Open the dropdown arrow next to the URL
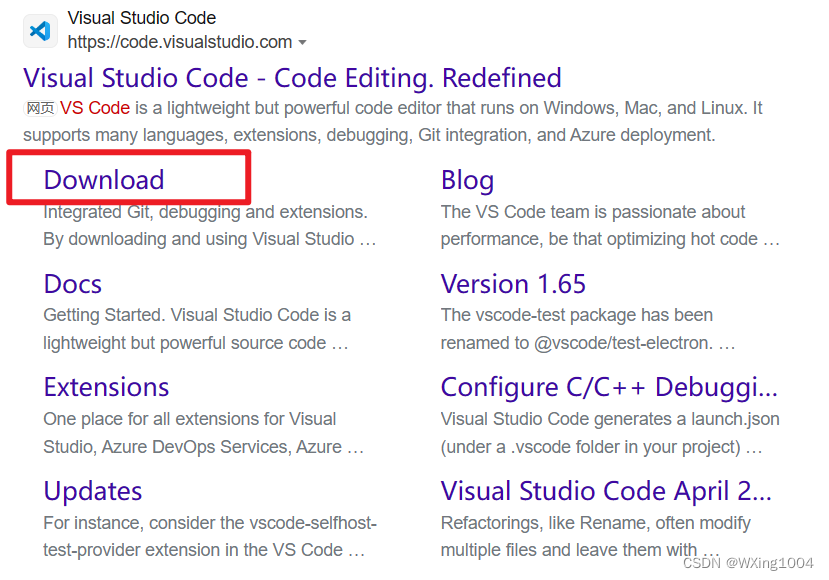The height and width of the screenshot is (580, 829). point(302,43)
